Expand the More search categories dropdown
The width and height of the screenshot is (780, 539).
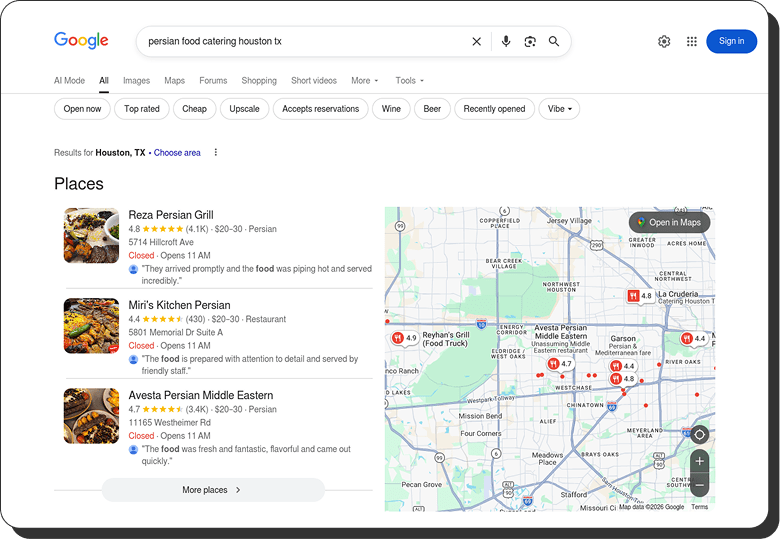click(365, 81)
